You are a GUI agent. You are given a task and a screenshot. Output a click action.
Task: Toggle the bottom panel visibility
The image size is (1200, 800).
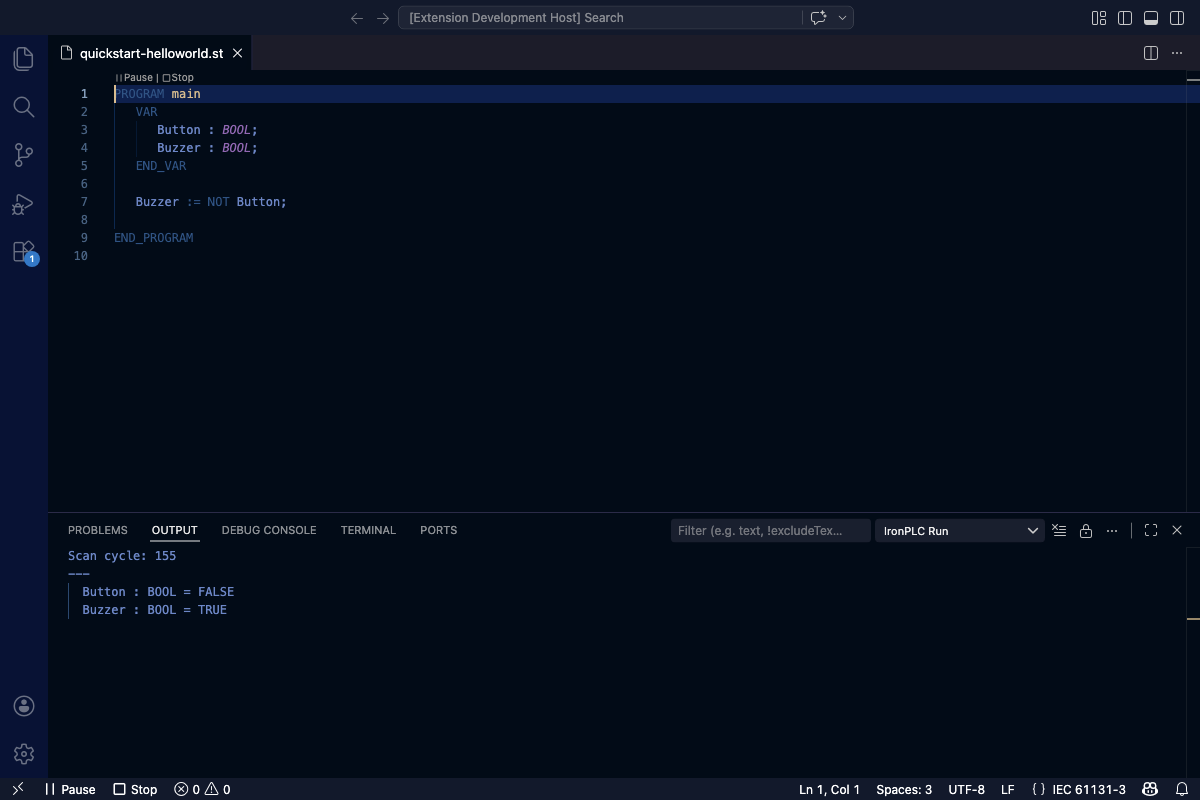coord(1150,18)
